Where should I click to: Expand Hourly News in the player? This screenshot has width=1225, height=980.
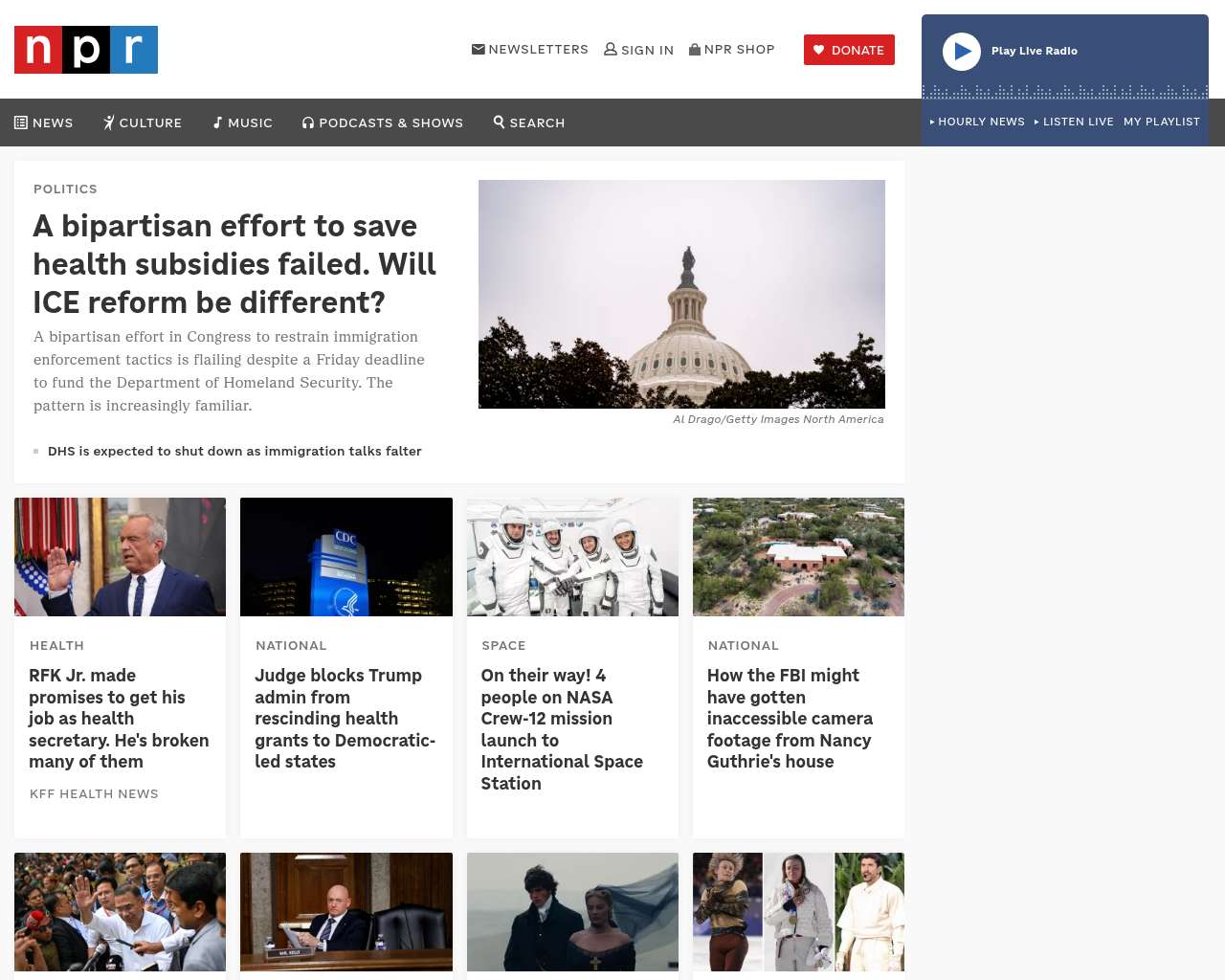point(977,122)
